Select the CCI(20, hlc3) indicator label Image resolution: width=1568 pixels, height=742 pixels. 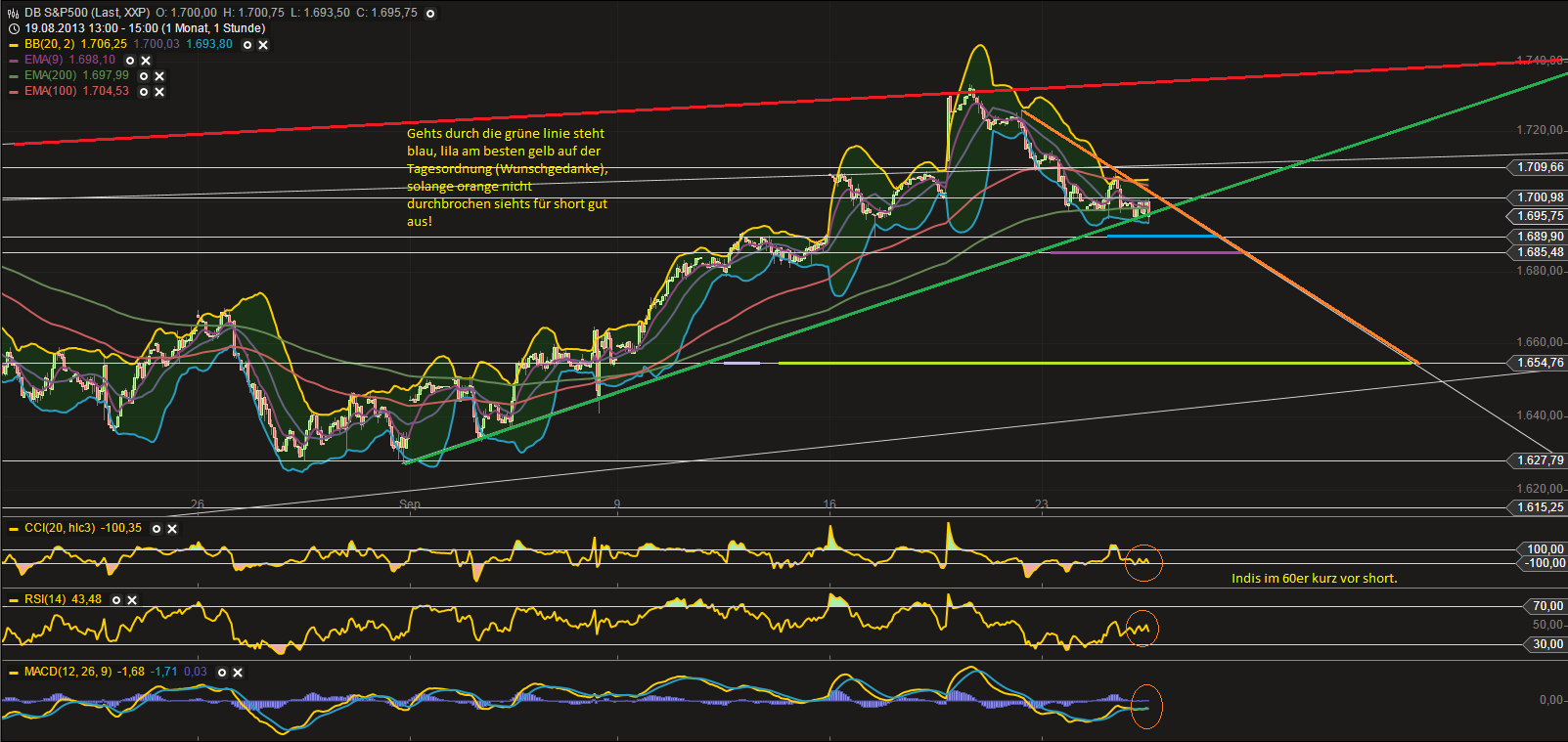(x=60, y=528)
